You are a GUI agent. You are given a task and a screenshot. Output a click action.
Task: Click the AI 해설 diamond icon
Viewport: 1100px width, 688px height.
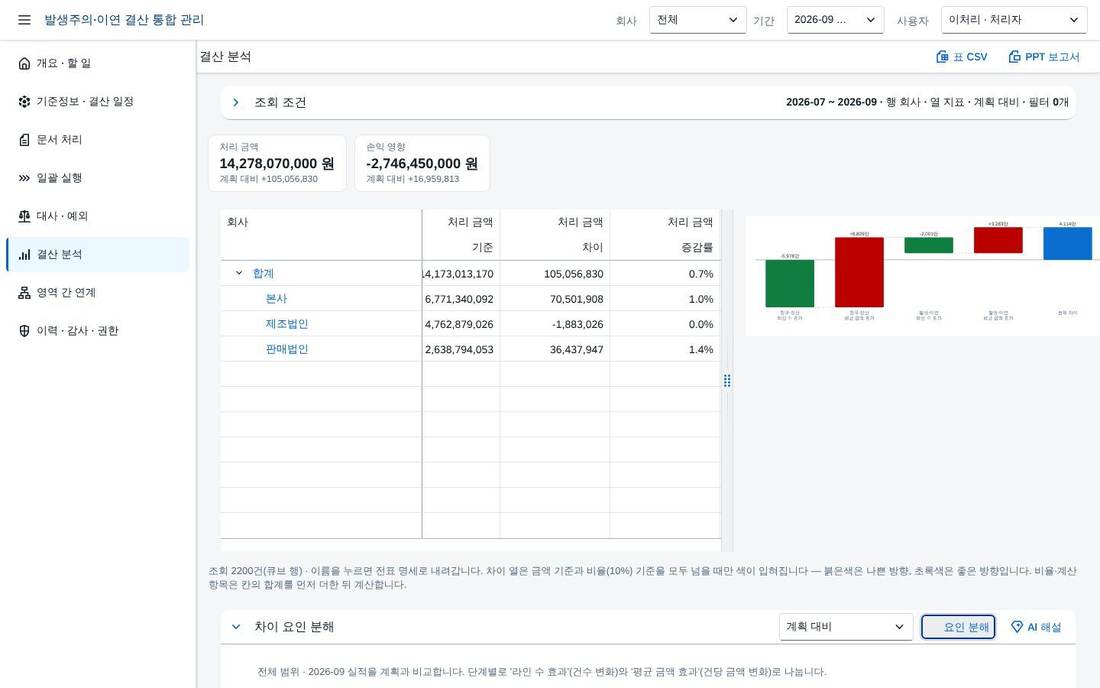click(1017, 627)
